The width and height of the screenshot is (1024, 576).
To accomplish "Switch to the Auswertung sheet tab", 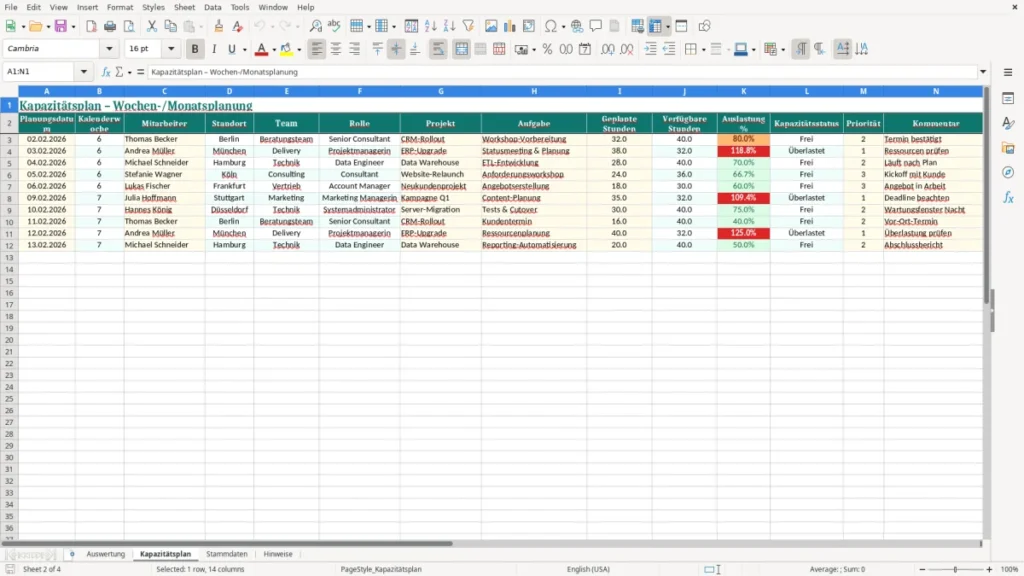I will [105, 554].
